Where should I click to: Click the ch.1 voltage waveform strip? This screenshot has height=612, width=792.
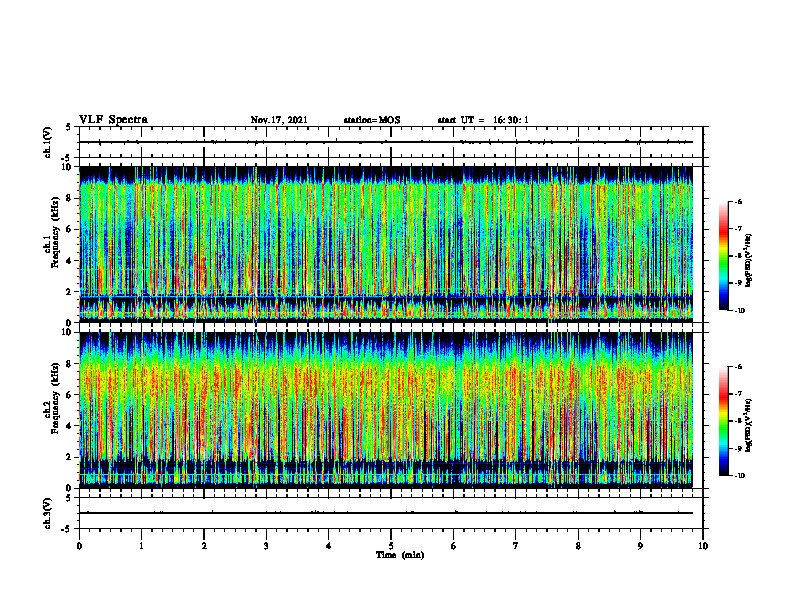(x=391, y=142)
